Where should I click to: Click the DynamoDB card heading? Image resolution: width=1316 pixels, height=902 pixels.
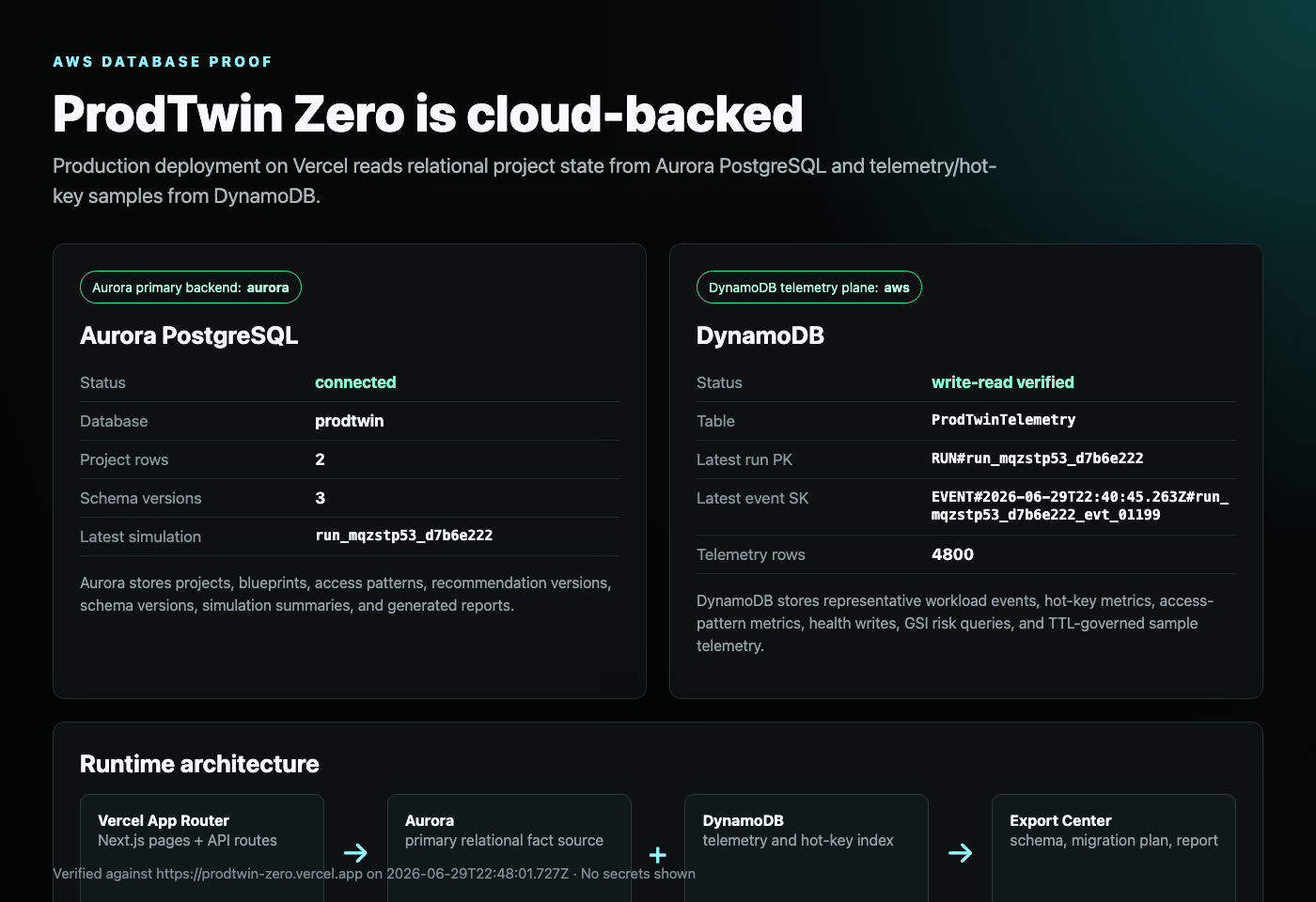760,335
